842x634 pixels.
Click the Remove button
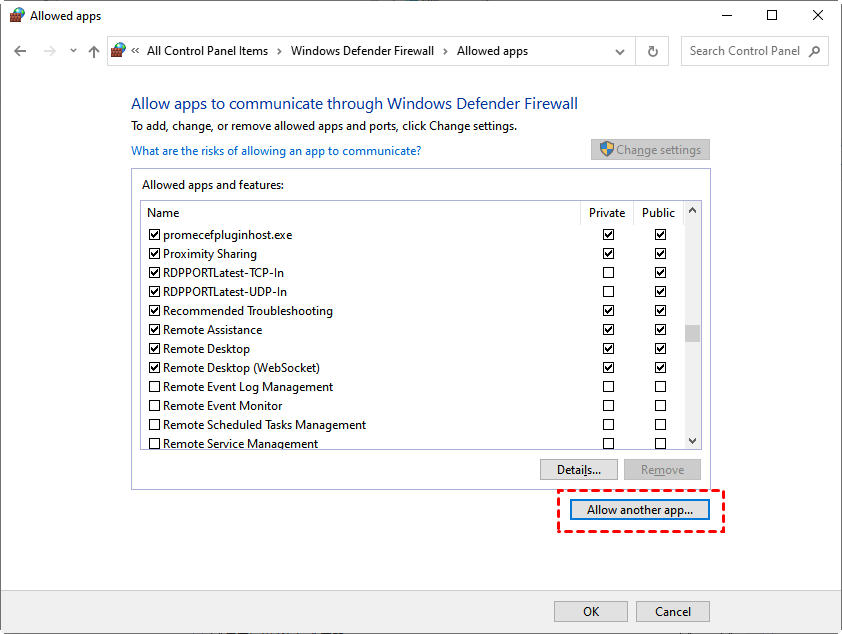663,470
